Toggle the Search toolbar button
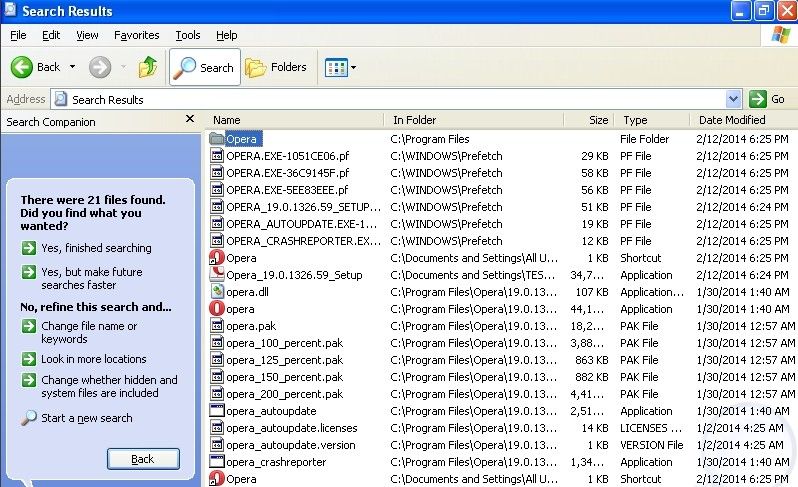The width and height of the screenshot is (798, 487). [205, 67]
